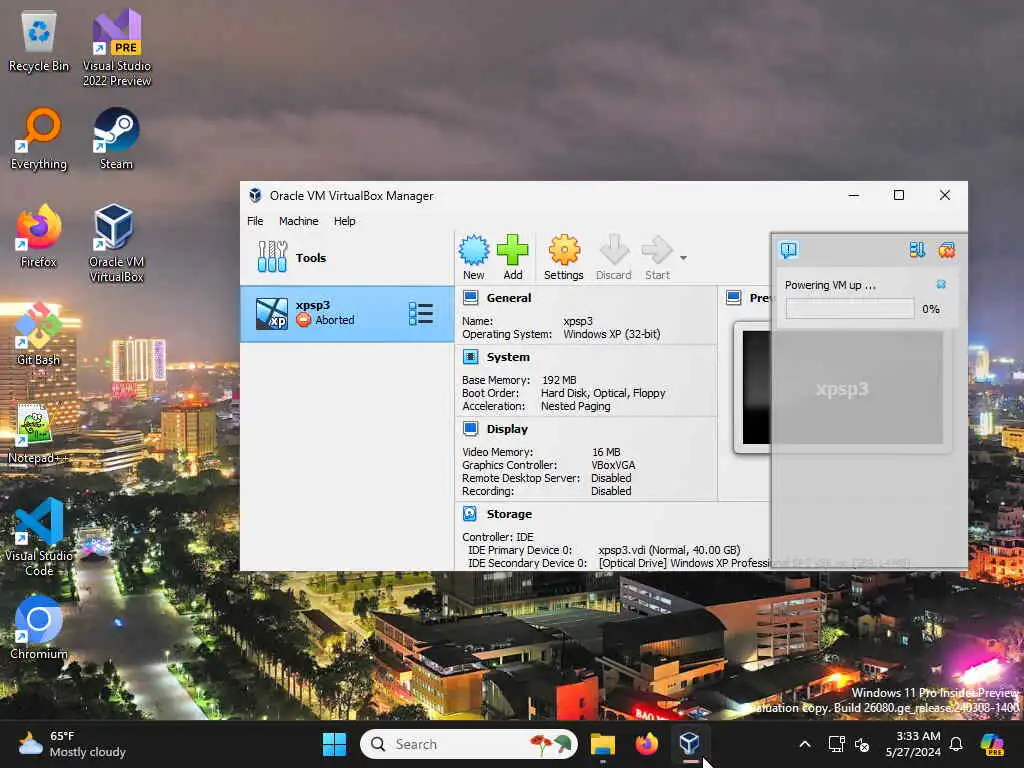Click the Storage section header
Viewport: 1024px width, 768px height.
coord(509,514)
